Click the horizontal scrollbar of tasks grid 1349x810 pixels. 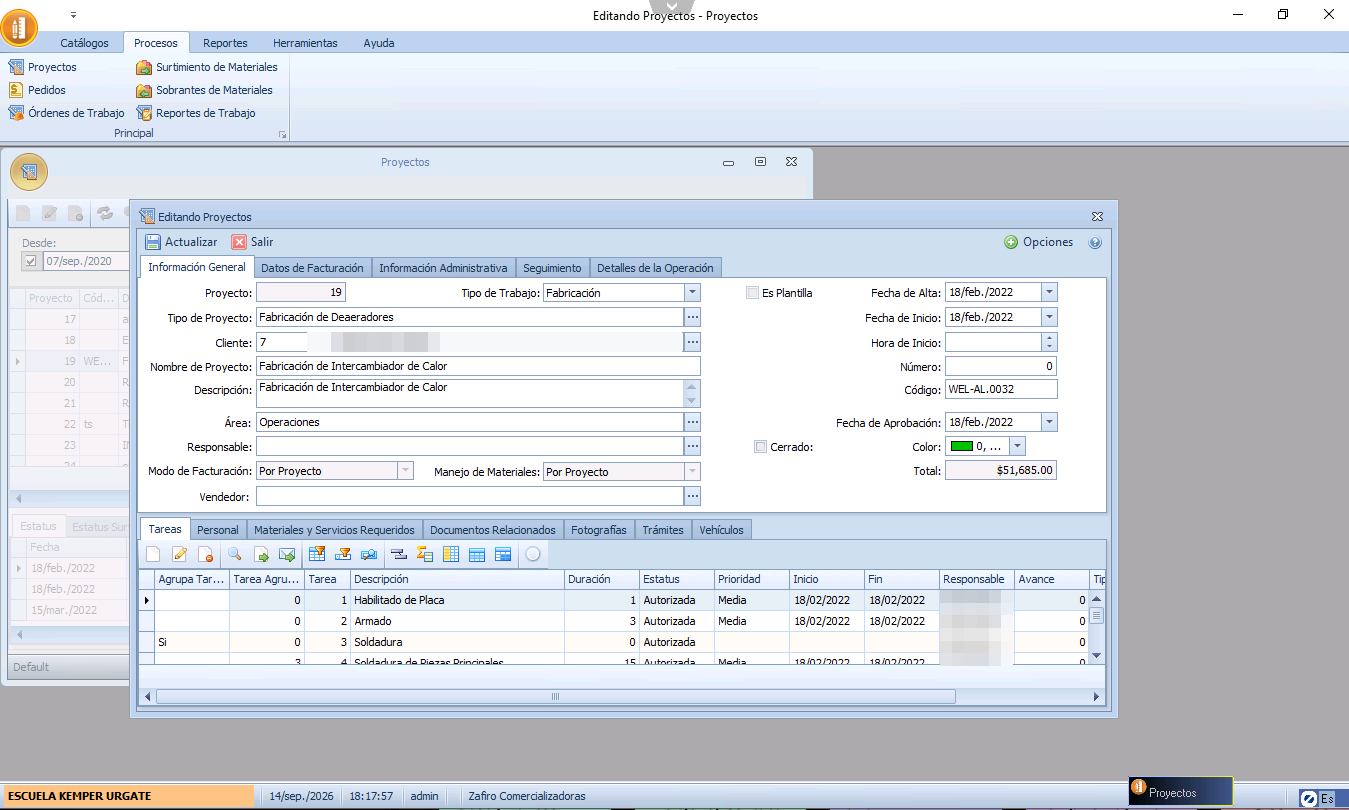556,696
